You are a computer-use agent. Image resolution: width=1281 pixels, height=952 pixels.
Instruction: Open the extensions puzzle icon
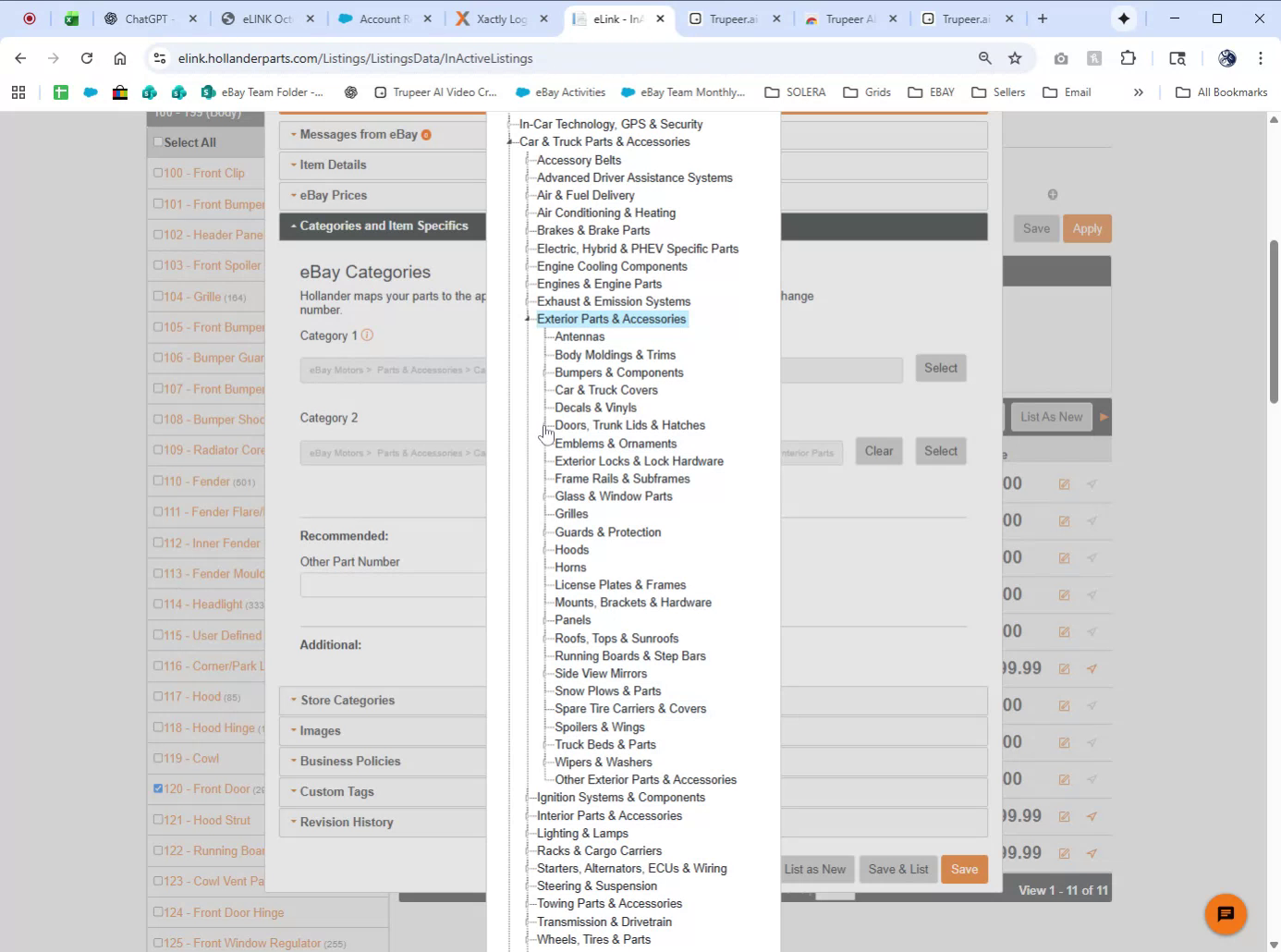coord(1128,58)
